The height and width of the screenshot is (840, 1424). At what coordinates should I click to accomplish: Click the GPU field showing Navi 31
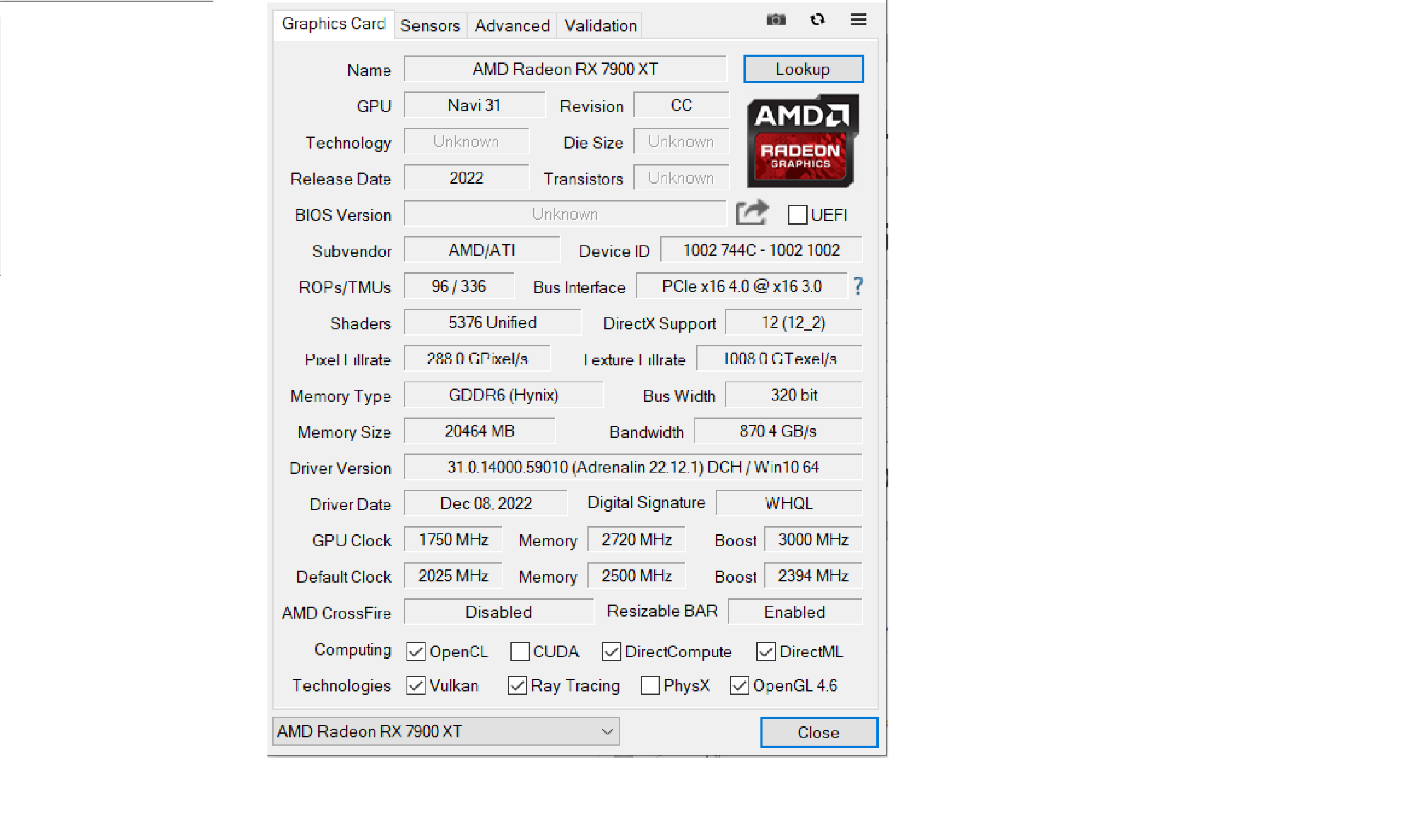click(474, 105)
